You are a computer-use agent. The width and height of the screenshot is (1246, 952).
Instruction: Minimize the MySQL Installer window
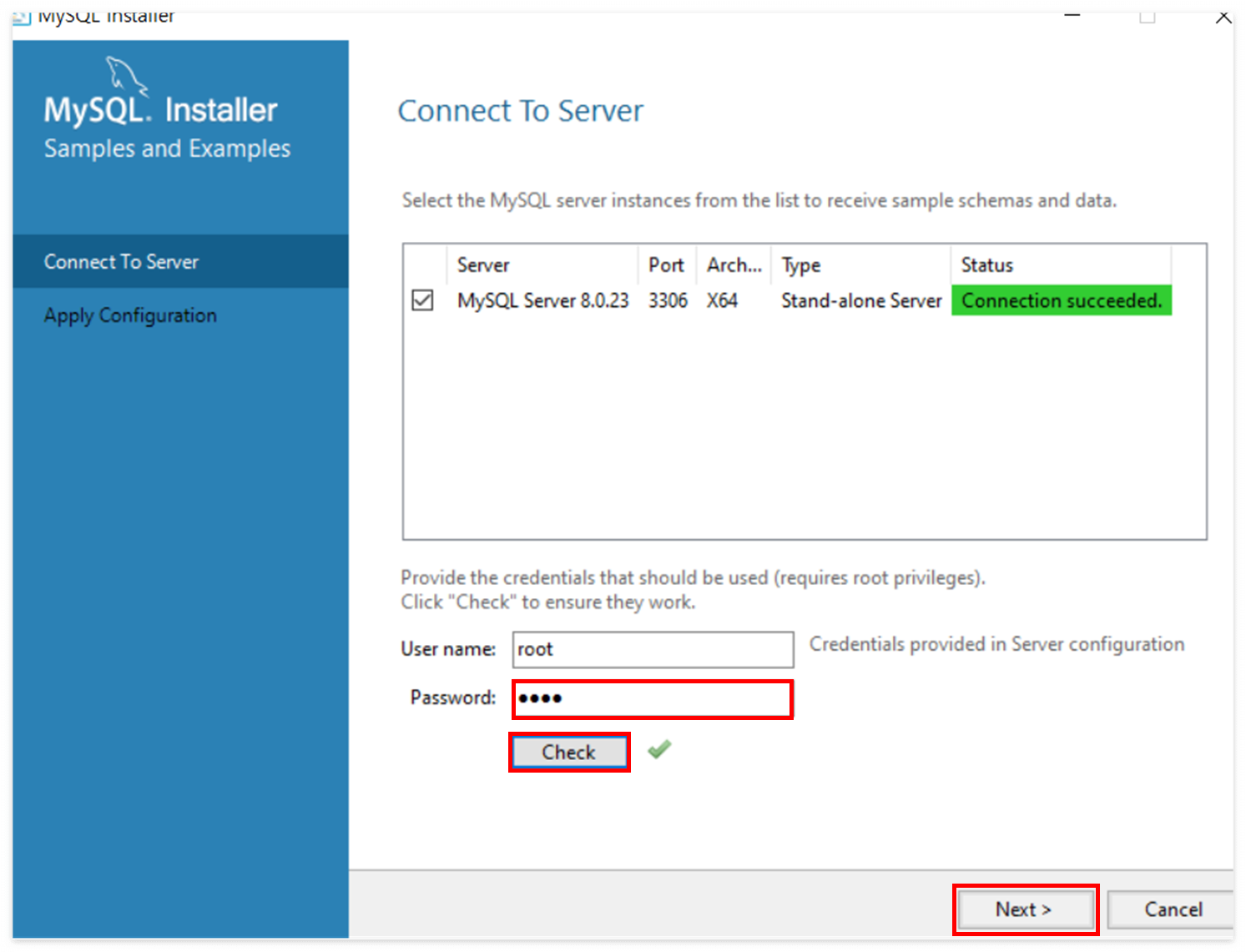click(1072, 15)
